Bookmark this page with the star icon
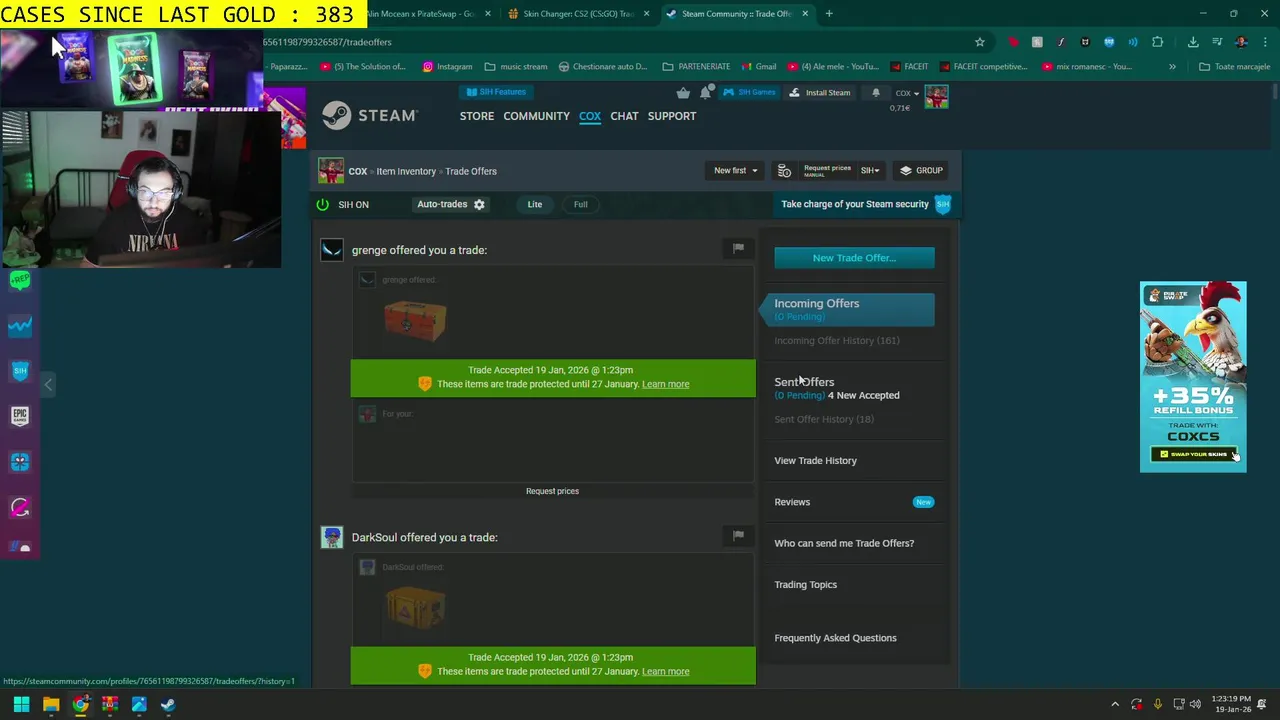The image size is (1280, 720). [980, 42]
